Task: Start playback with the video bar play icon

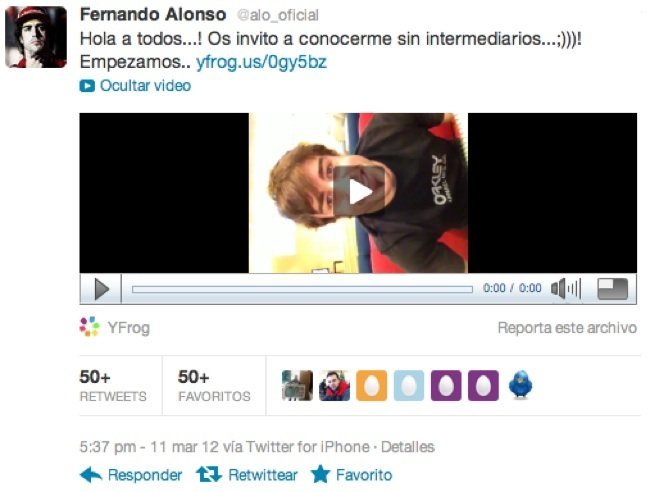Action: 102,289
